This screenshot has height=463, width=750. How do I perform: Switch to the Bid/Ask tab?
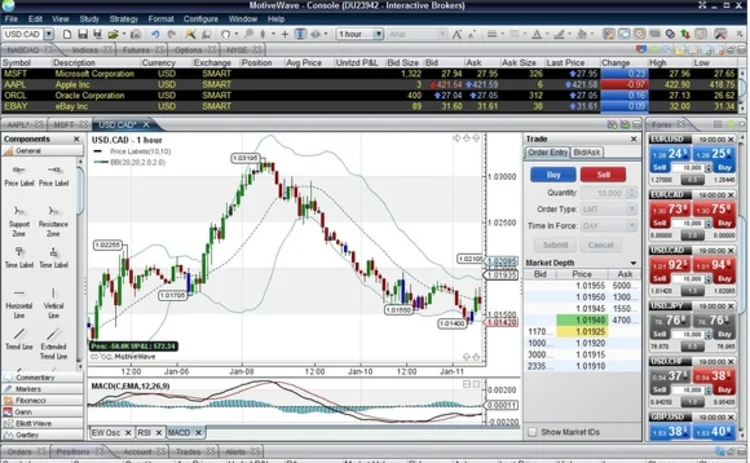(x=587, y=153)
